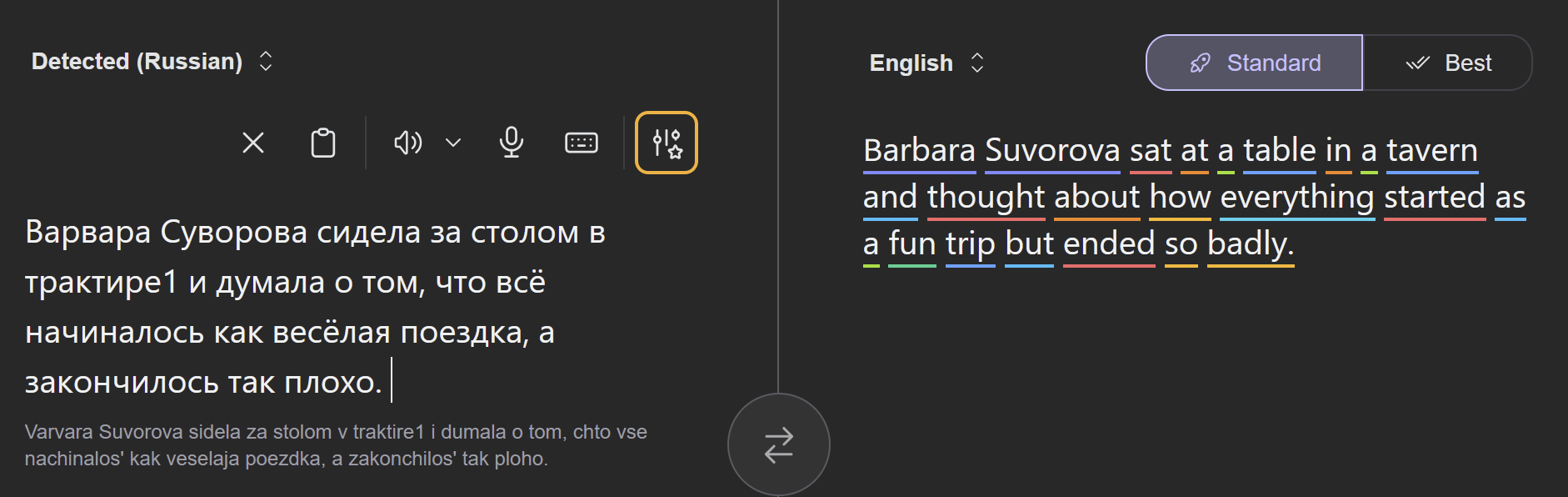Select the translated word "badly"
The image size is (1568, 497).
pos(1250,244)
